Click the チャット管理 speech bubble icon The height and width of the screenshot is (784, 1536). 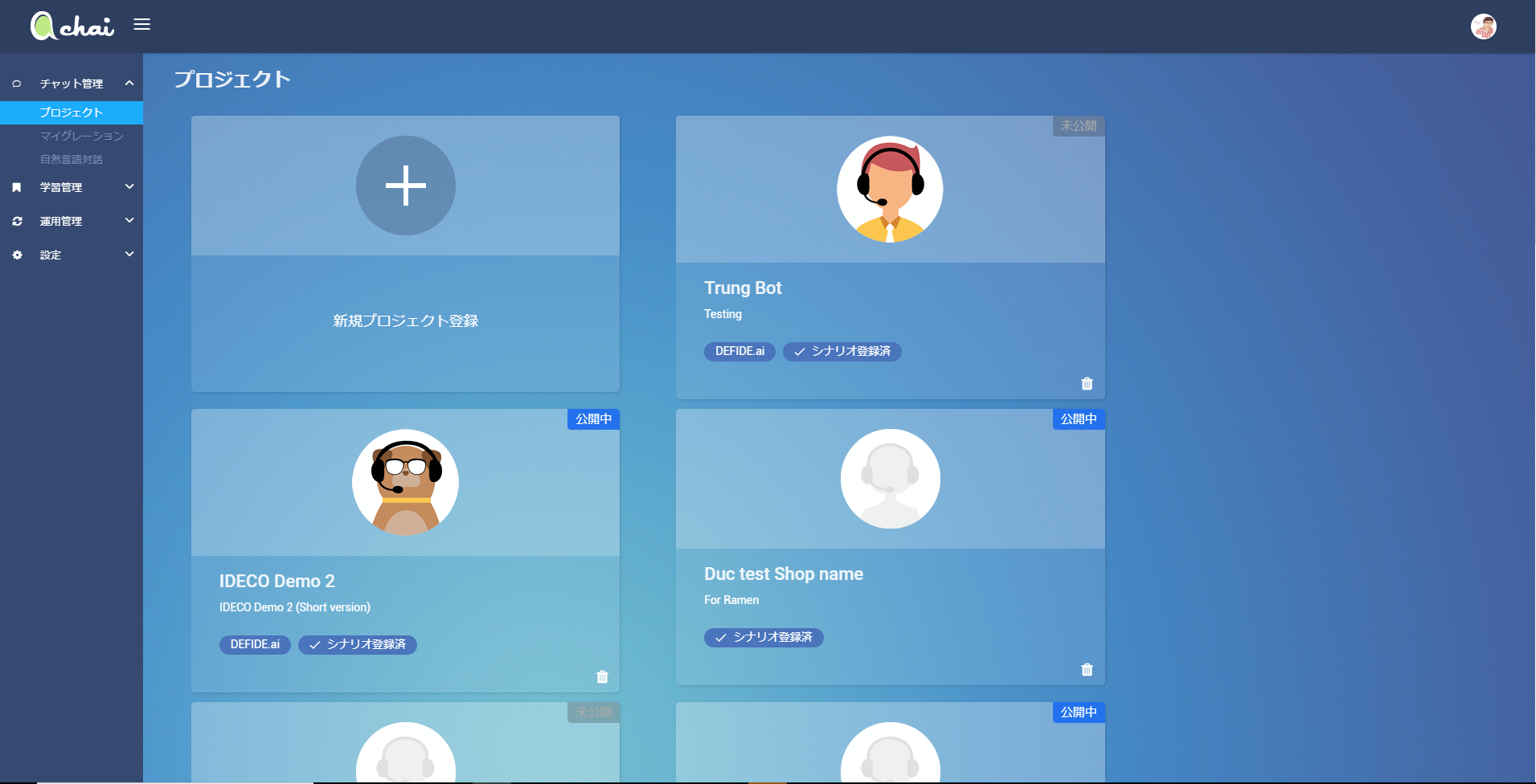17,84
